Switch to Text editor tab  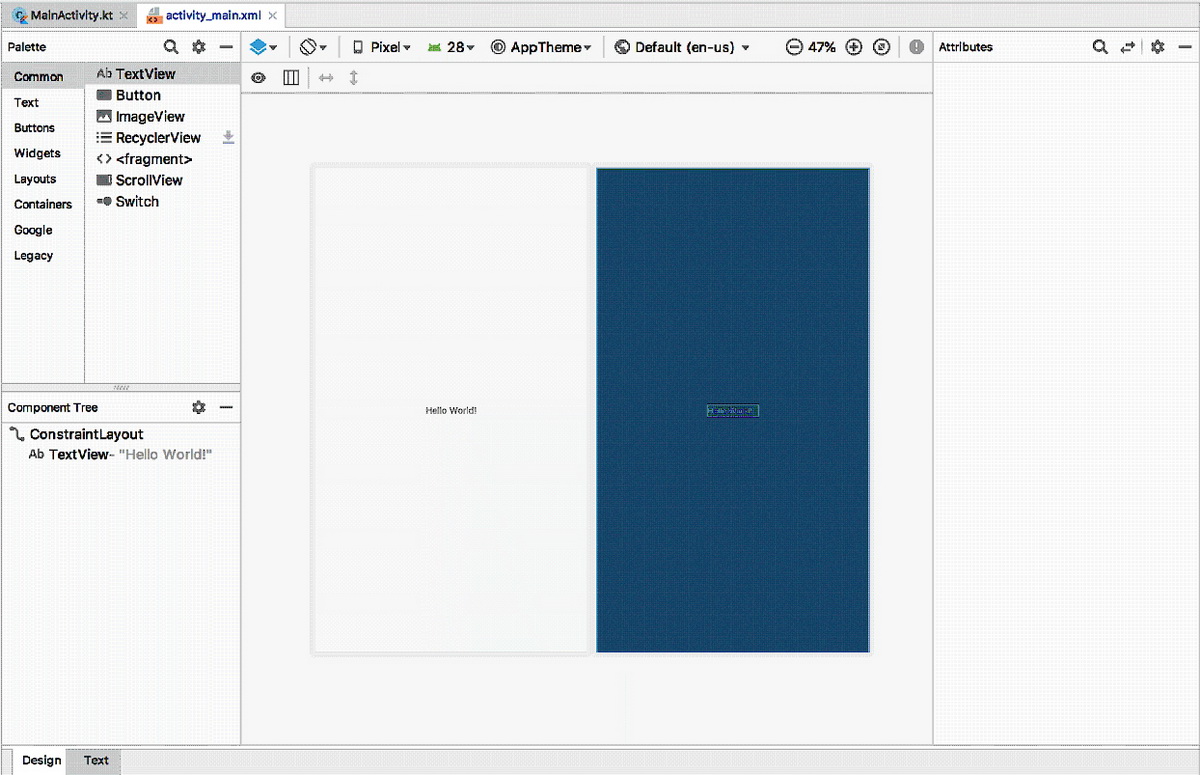tap(96, 760)
